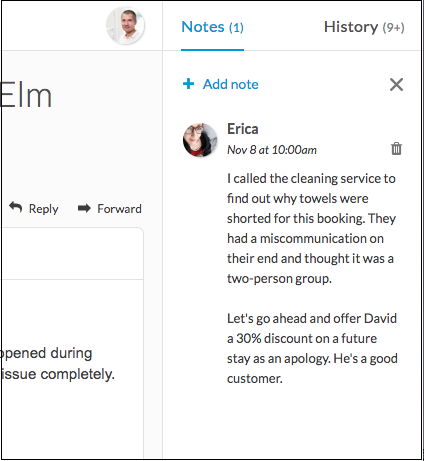
Task: Click Erica's name on the note
Action: [x=243, y=129]
